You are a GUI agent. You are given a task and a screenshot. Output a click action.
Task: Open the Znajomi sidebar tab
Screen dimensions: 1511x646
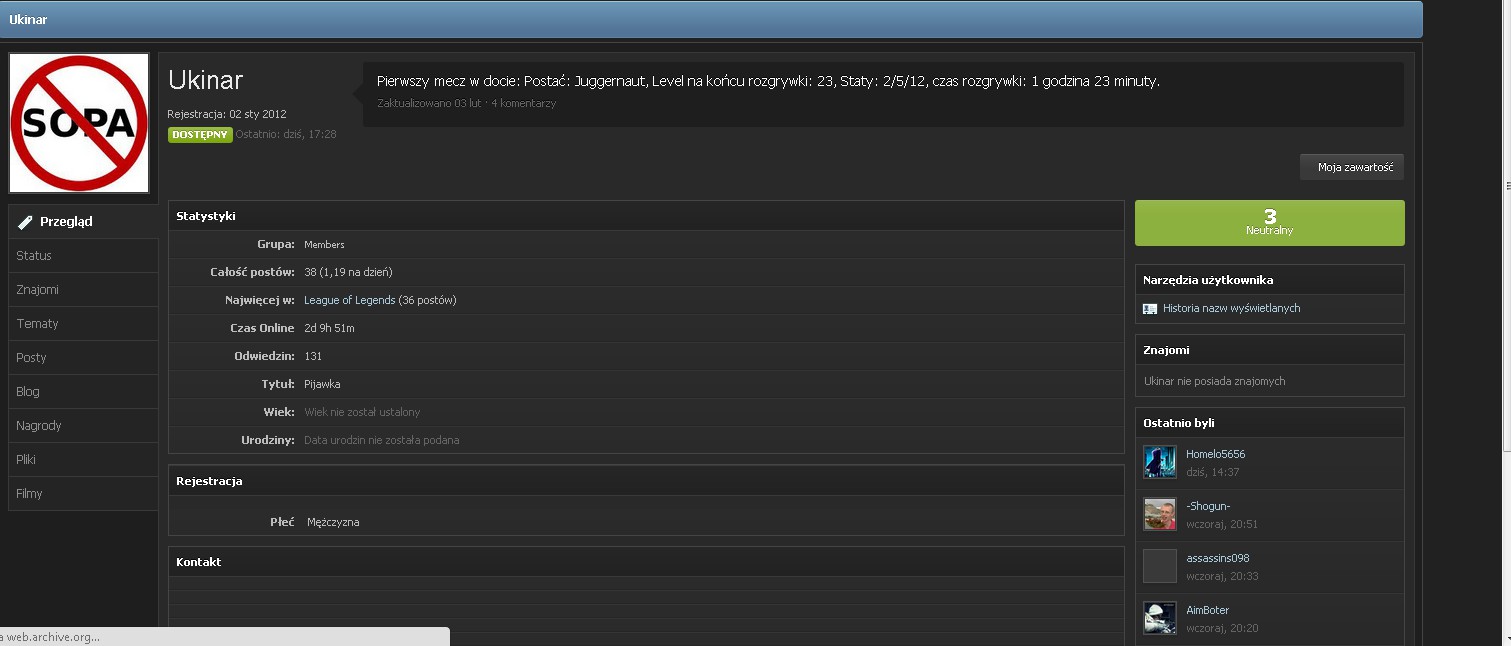[x=83, y=290]
